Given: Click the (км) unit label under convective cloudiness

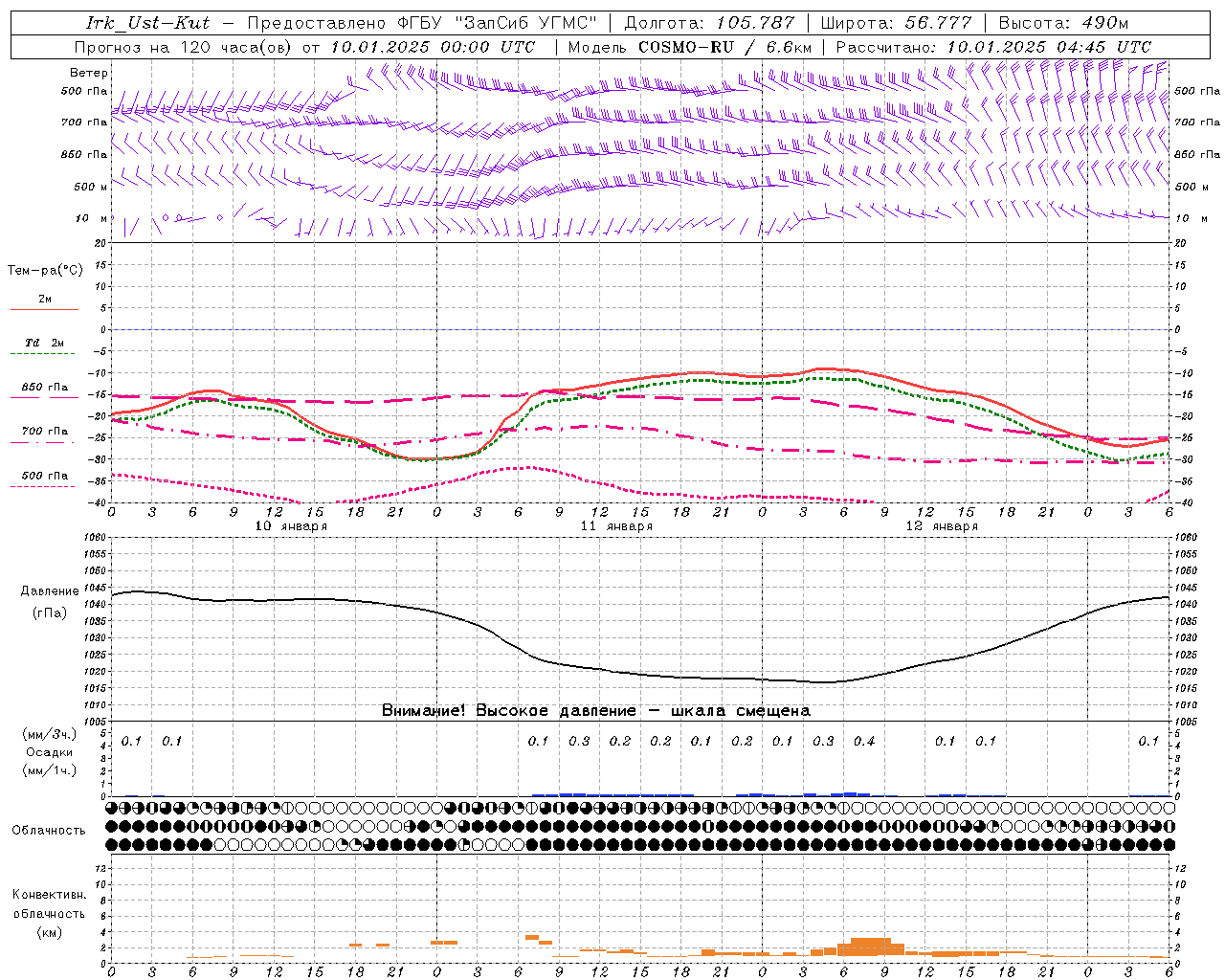Looking at the screenshot, I should point(50,932).
